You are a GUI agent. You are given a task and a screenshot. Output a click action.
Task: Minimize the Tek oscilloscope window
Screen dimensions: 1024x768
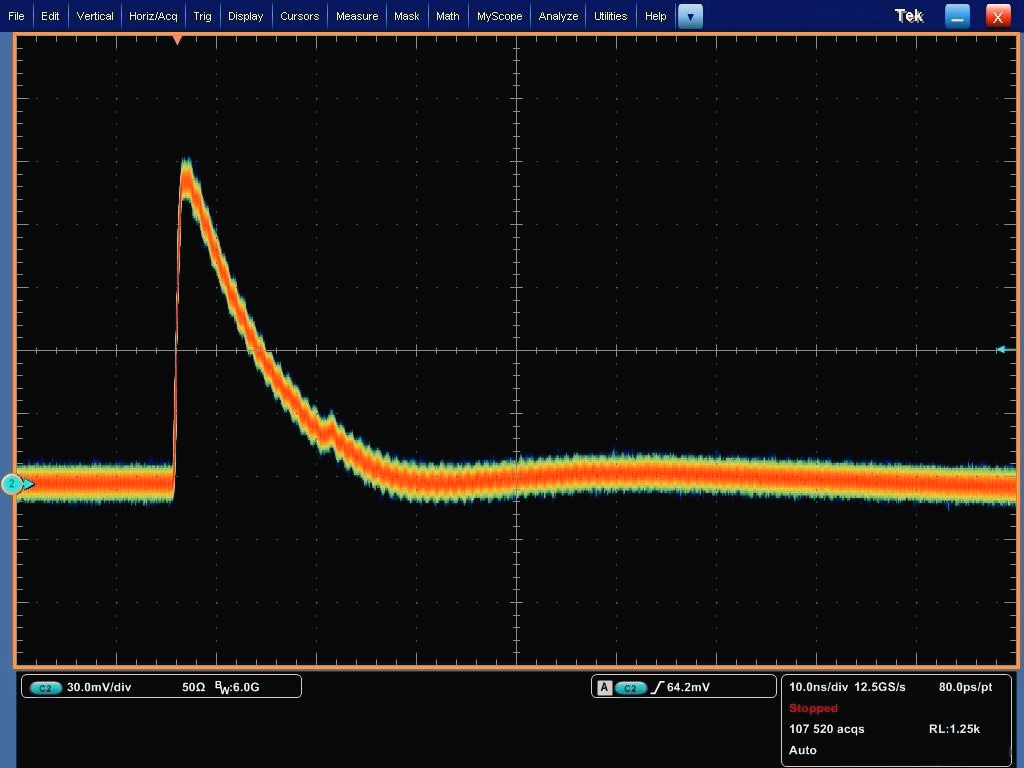point(957,17)
